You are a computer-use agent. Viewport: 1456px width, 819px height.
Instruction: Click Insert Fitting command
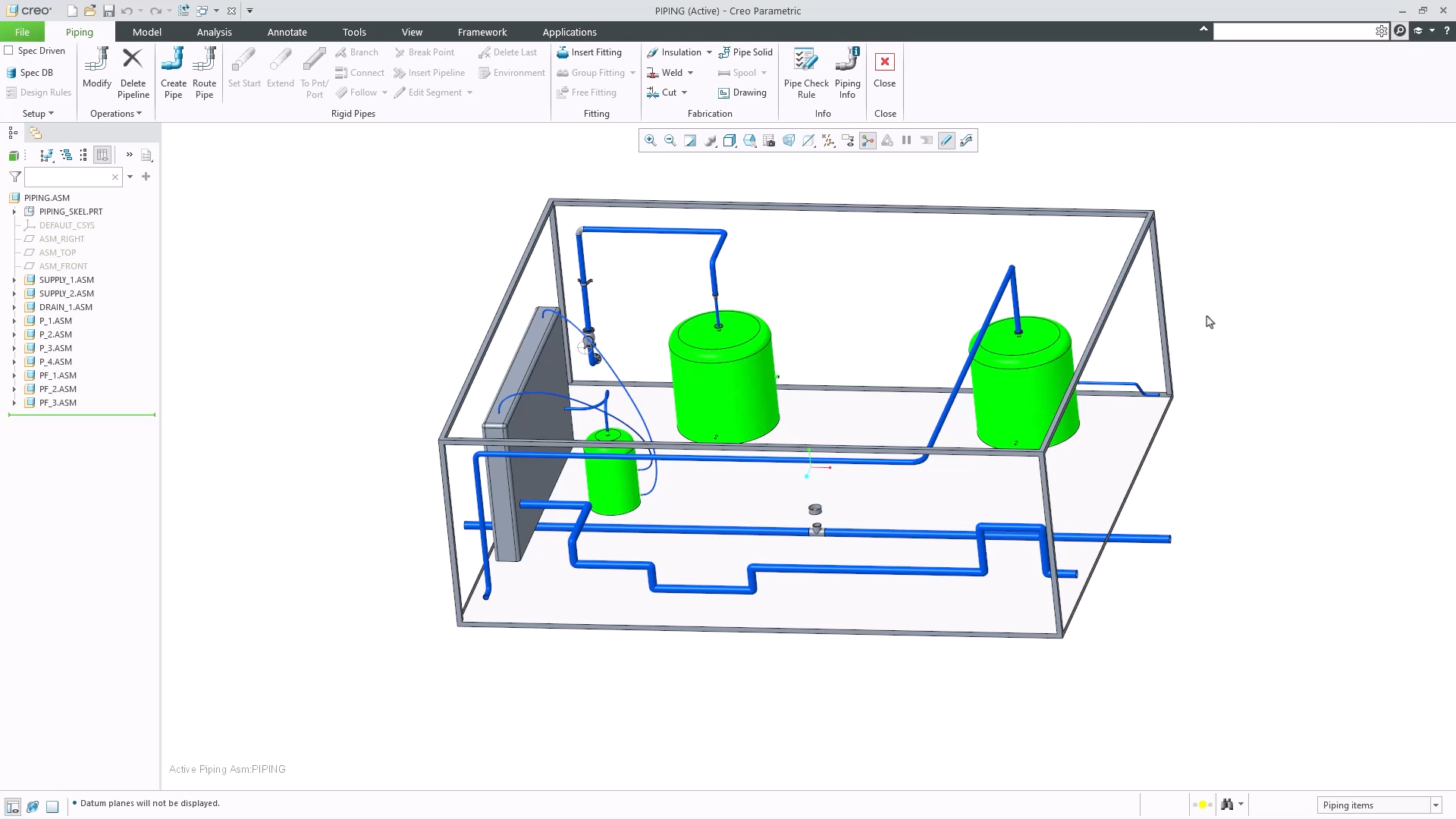[589, 52]
